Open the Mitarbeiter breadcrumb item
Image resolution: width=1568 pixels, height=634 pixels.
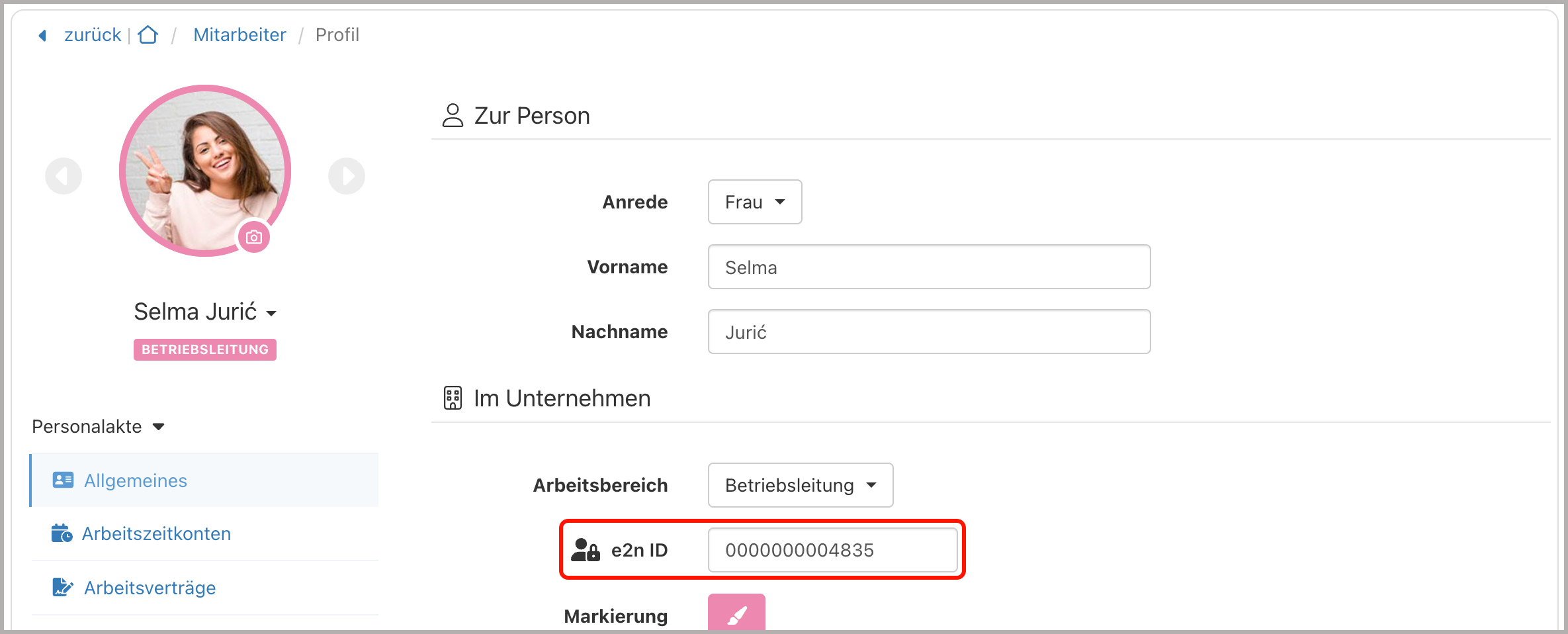(240, 34)
